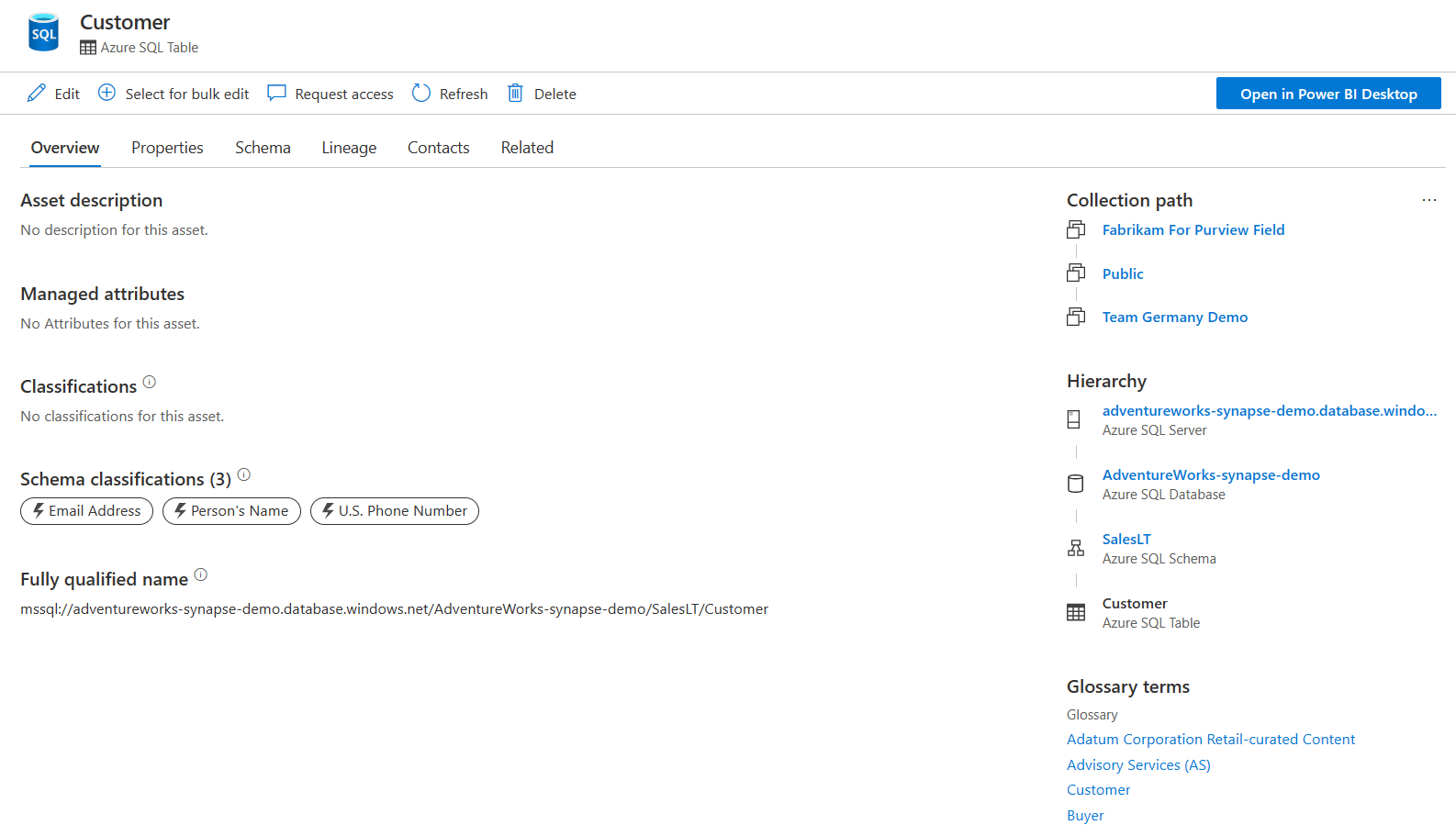The image size is (1456, 836).
Task: Click the Customer table icon in Hierarchy
Action: coord(1076,612)
